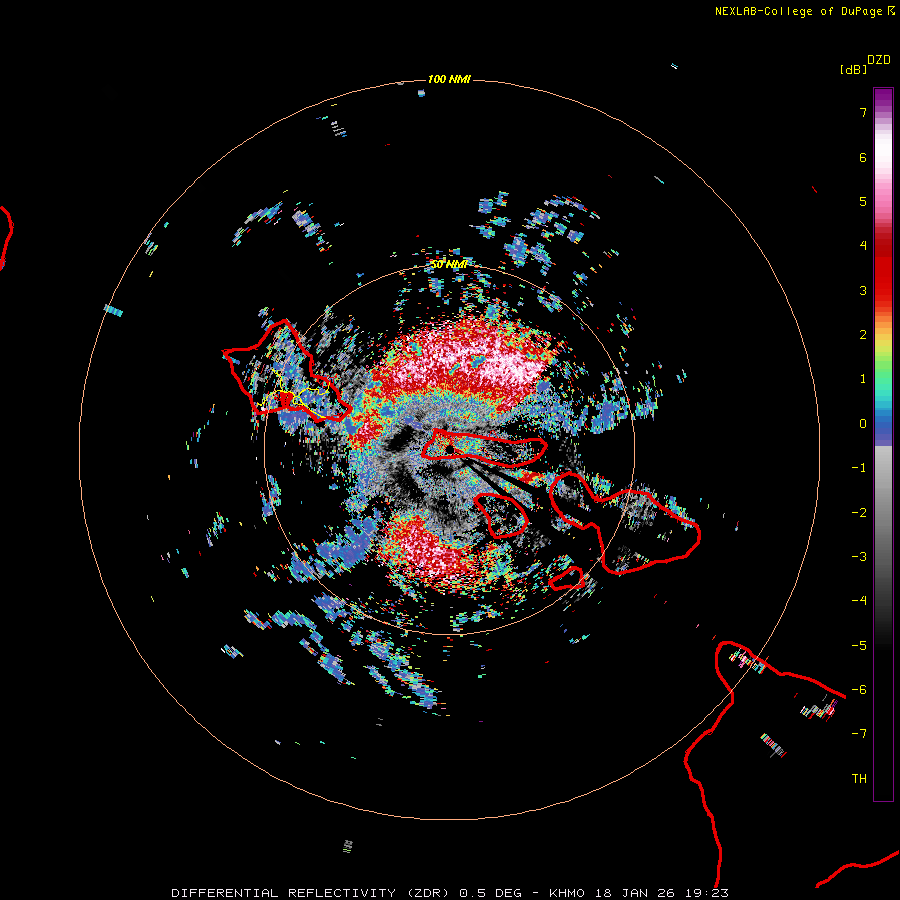Click the 7 value on the scale
The height and width of the screenshot is (900, 900).
(x=863, y=112)
